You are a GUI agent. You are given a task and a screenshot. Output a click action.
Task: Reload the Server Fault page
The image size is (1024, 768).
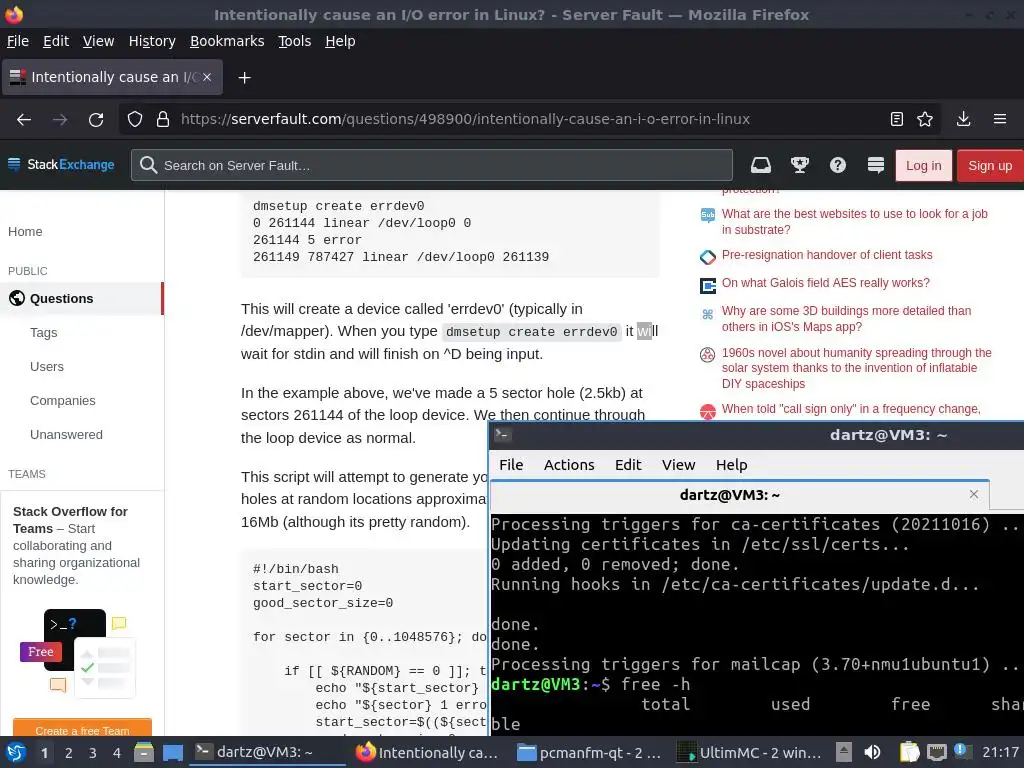tap(96, 120)
